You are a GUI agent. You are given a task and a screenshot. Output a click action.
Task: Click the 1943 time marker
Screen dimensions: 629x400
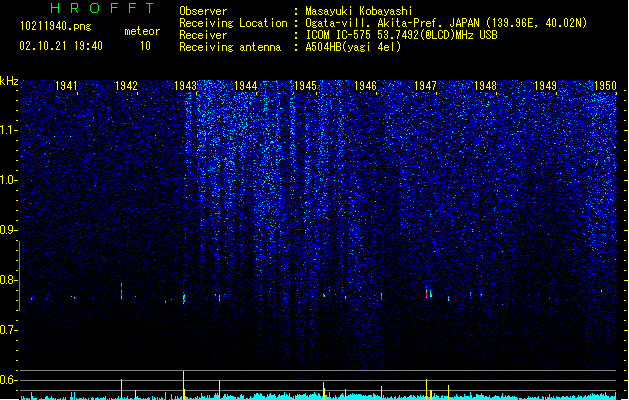(x=186, y=86)
